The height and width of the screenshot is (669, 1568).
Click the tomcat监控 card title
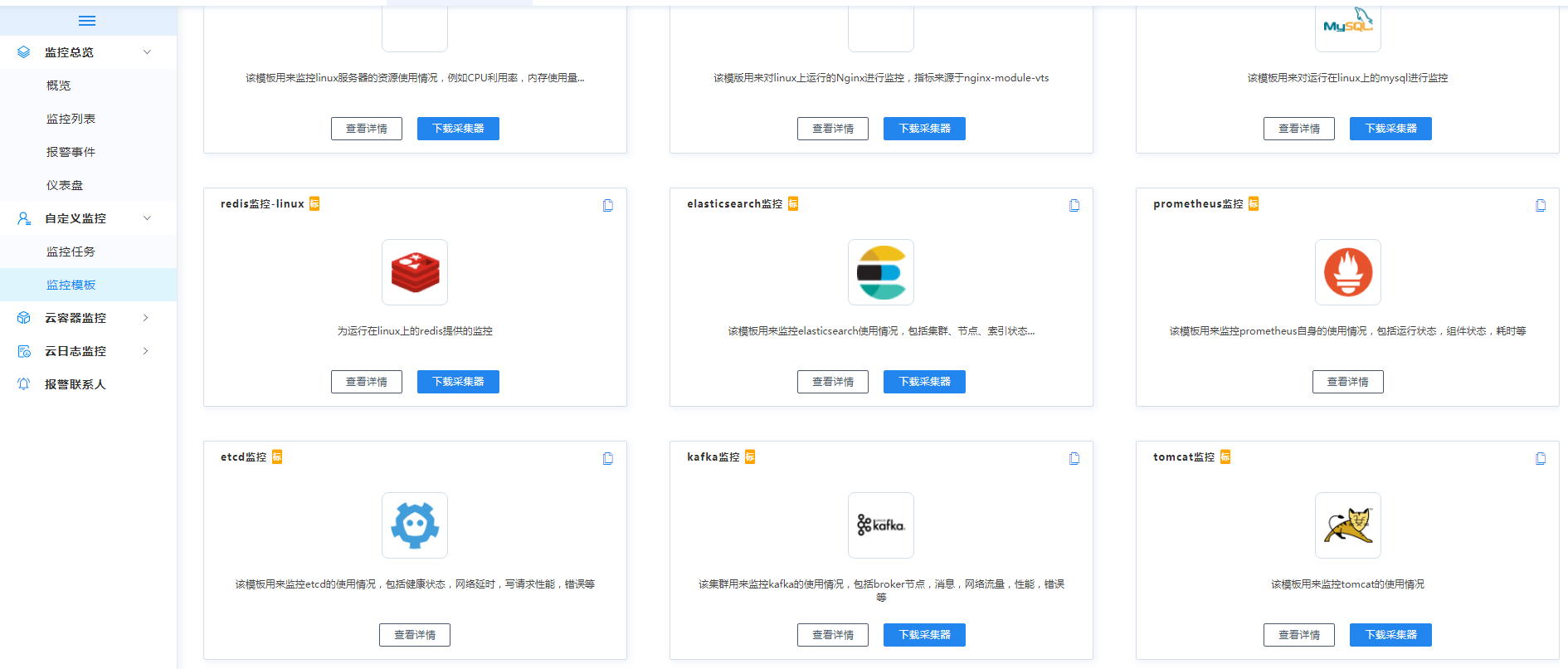1184,457
